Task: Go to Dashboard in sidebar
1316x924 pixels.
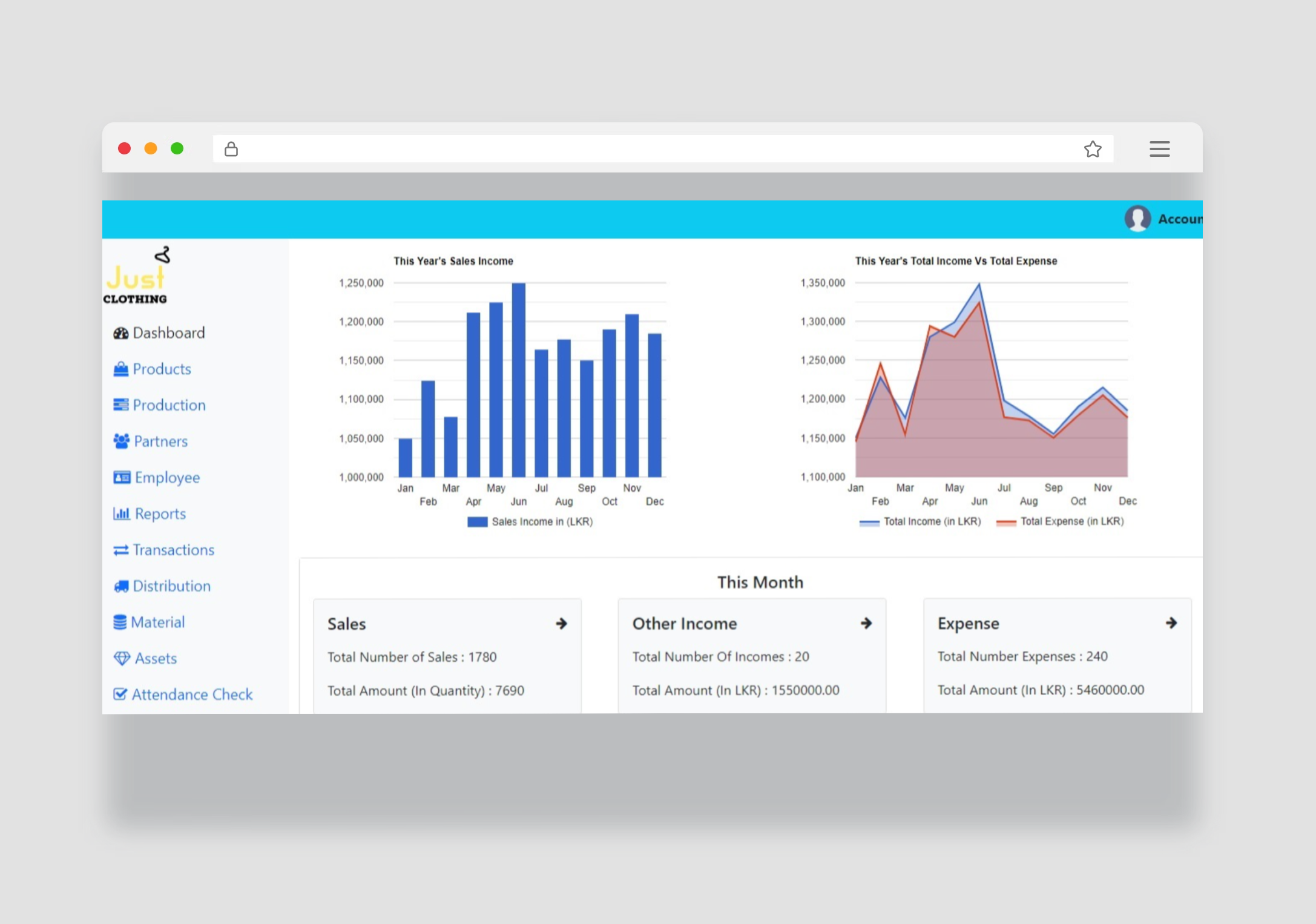Action: (168, 333)
